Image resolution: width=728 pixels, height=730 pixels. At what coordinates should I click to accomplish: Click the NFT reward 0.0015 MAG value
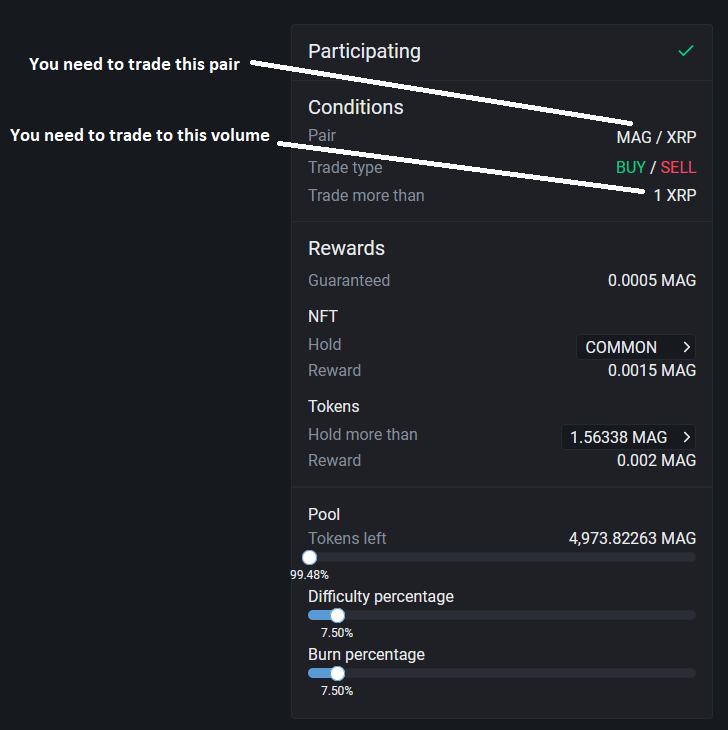[652, 370]
